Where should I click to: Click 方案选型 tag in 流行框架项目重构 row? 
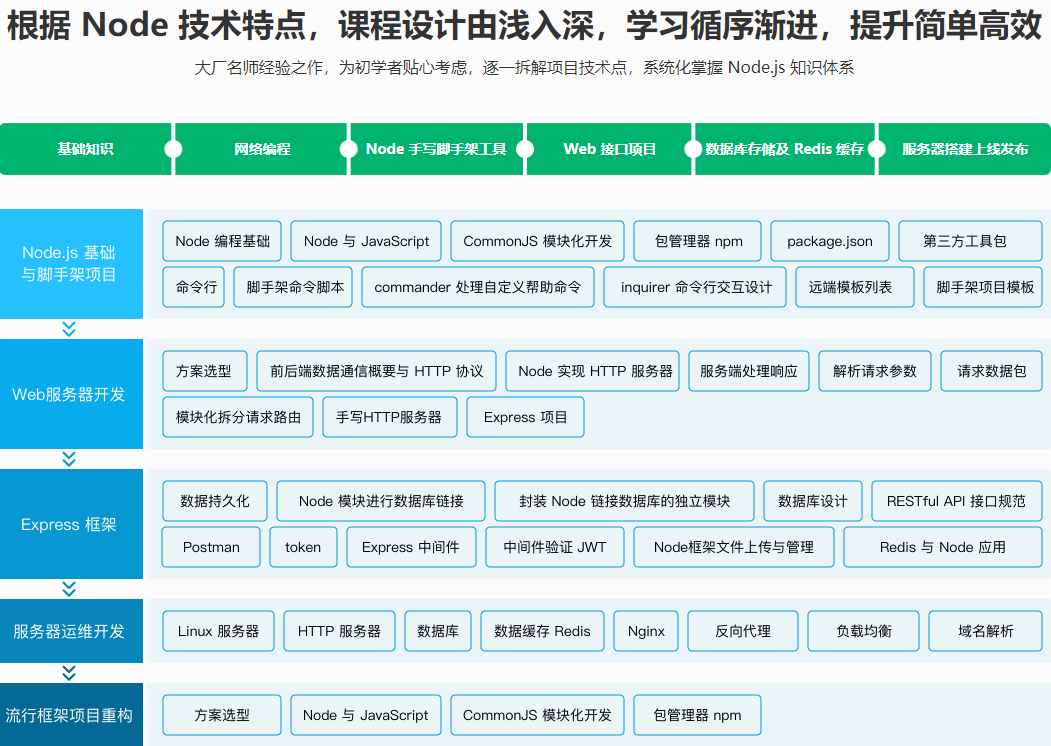coord(222,715)
